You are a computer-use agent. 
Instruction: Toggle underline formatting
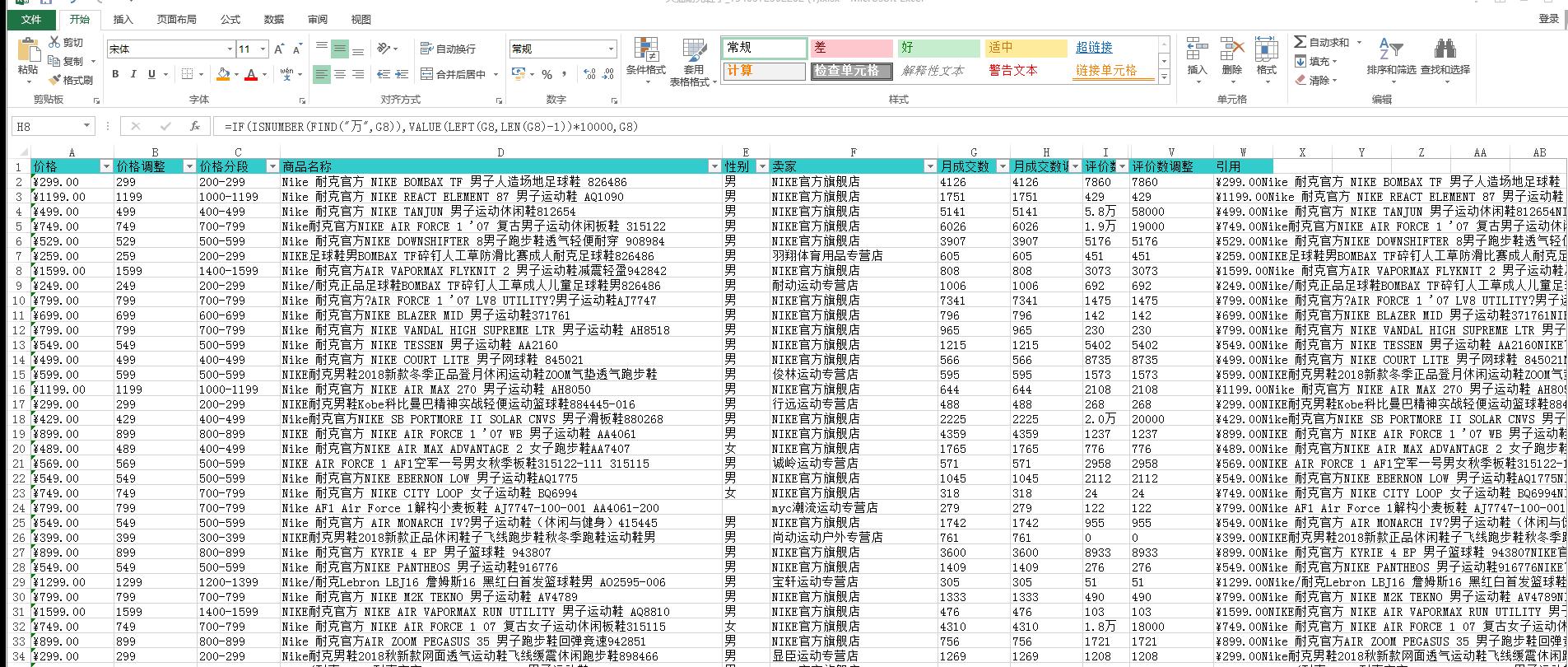151,74
